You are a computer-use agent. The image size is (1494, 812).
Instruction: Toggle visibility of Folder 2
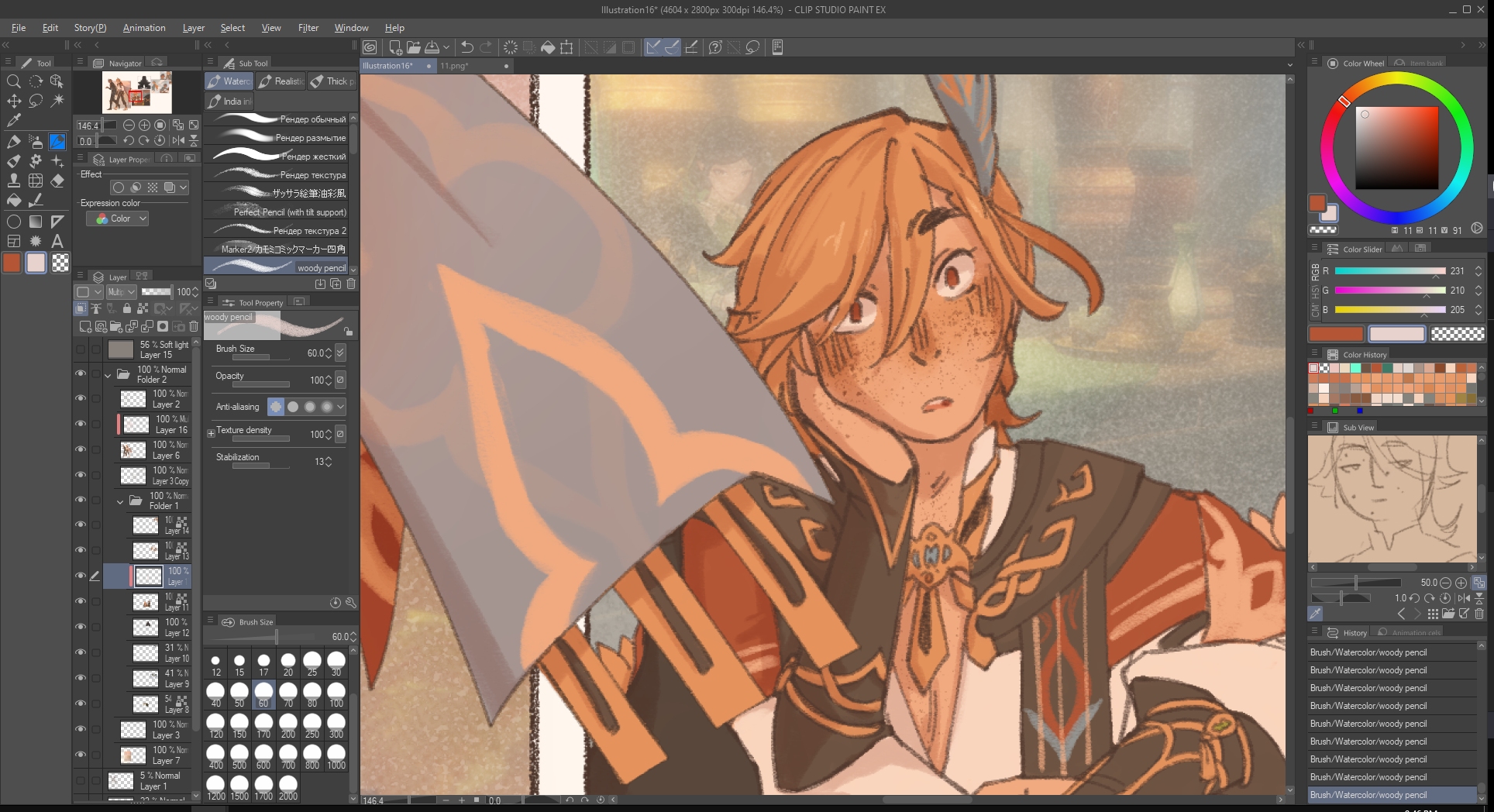click(x=80, y=374)
